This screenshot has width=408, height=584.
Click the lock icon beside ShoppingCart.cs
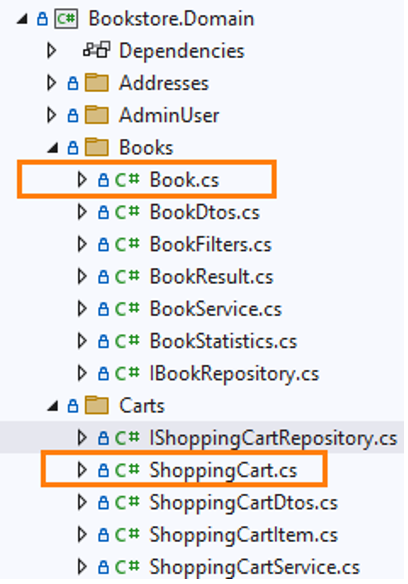pyautogui.click(x=103, y=471)
